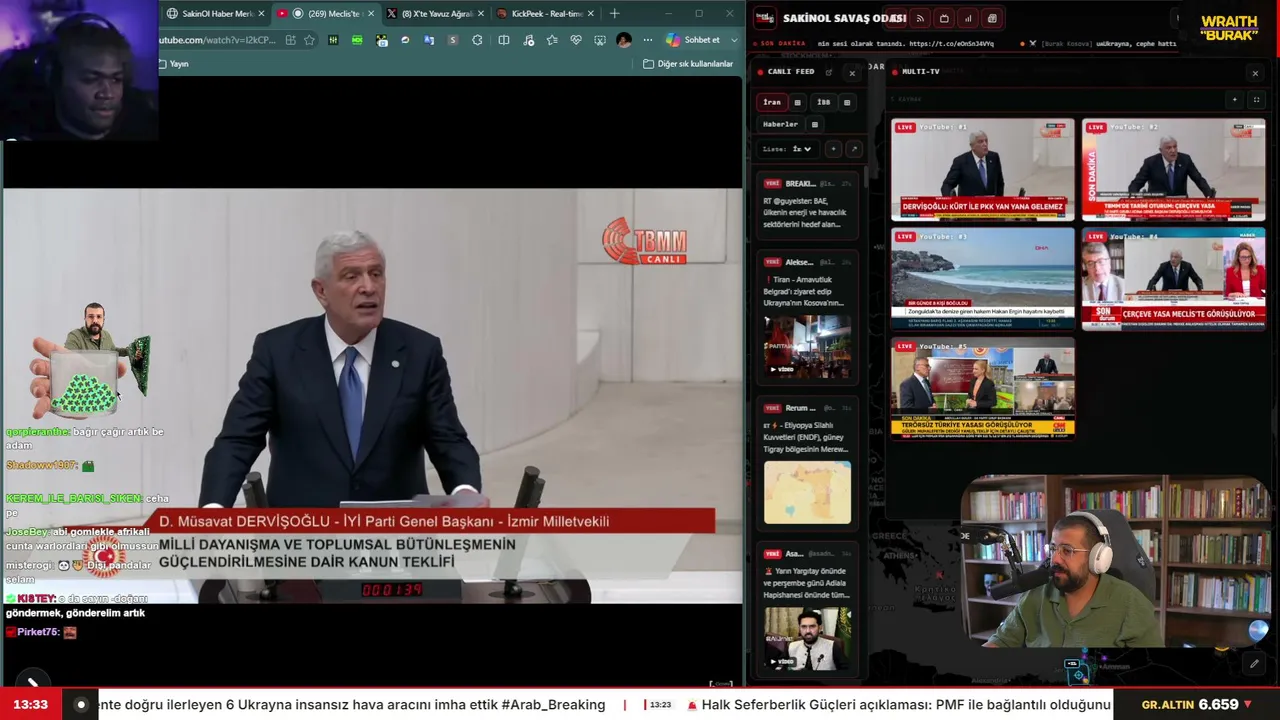Open YouTube #1 live stream thumbnail
Screen dimensions: 1280x720
(x=983, y=170)
